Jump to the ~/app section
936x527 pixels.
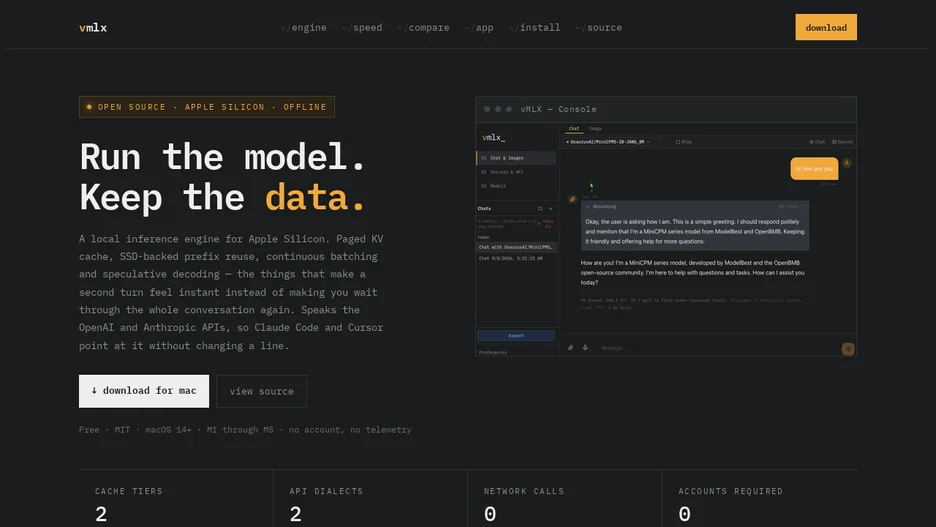pyautogui.click(x=479, y=27)
